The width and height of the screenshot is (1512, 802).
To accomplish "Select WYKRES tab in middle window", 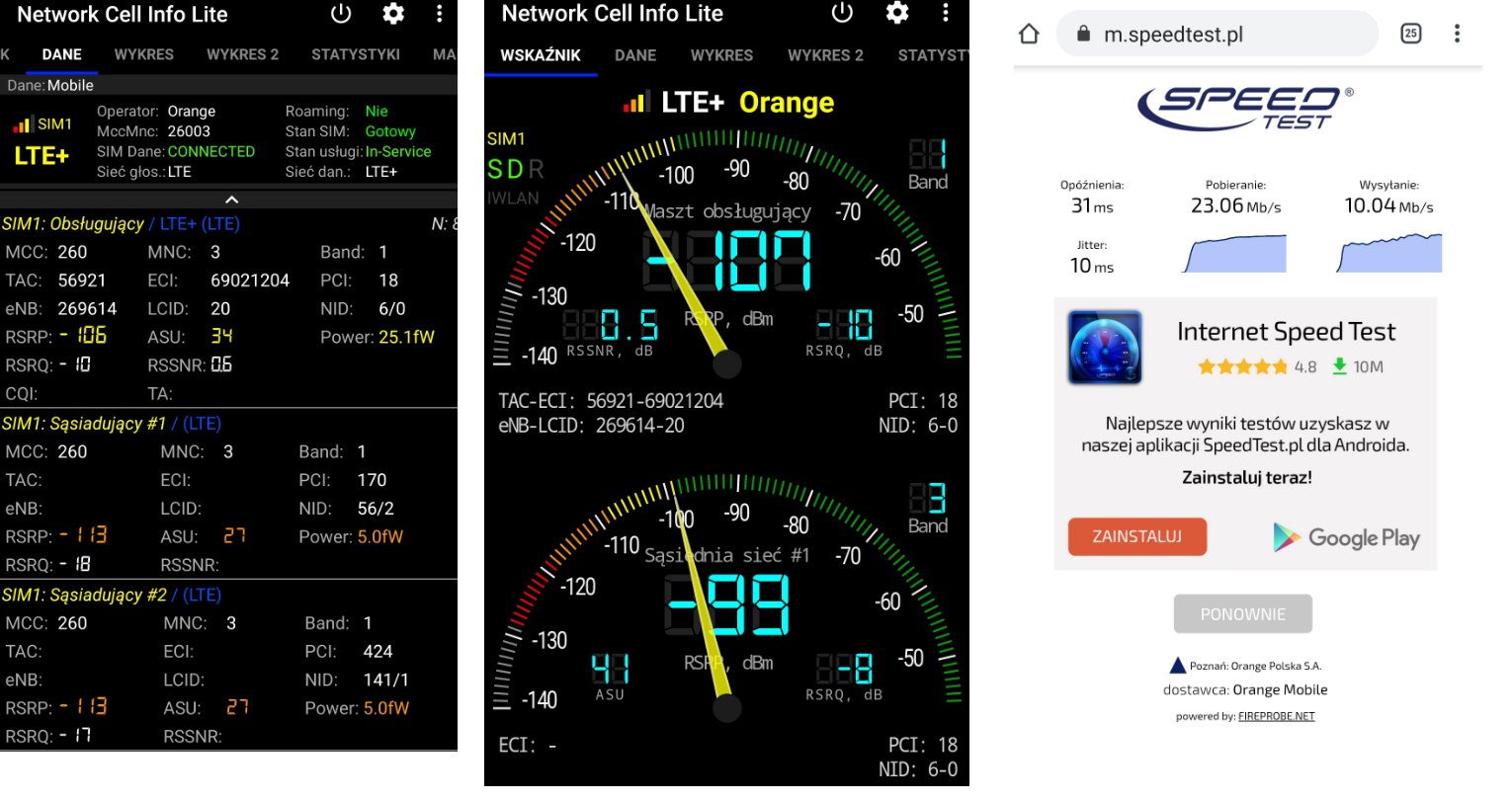I will (722, 55).
